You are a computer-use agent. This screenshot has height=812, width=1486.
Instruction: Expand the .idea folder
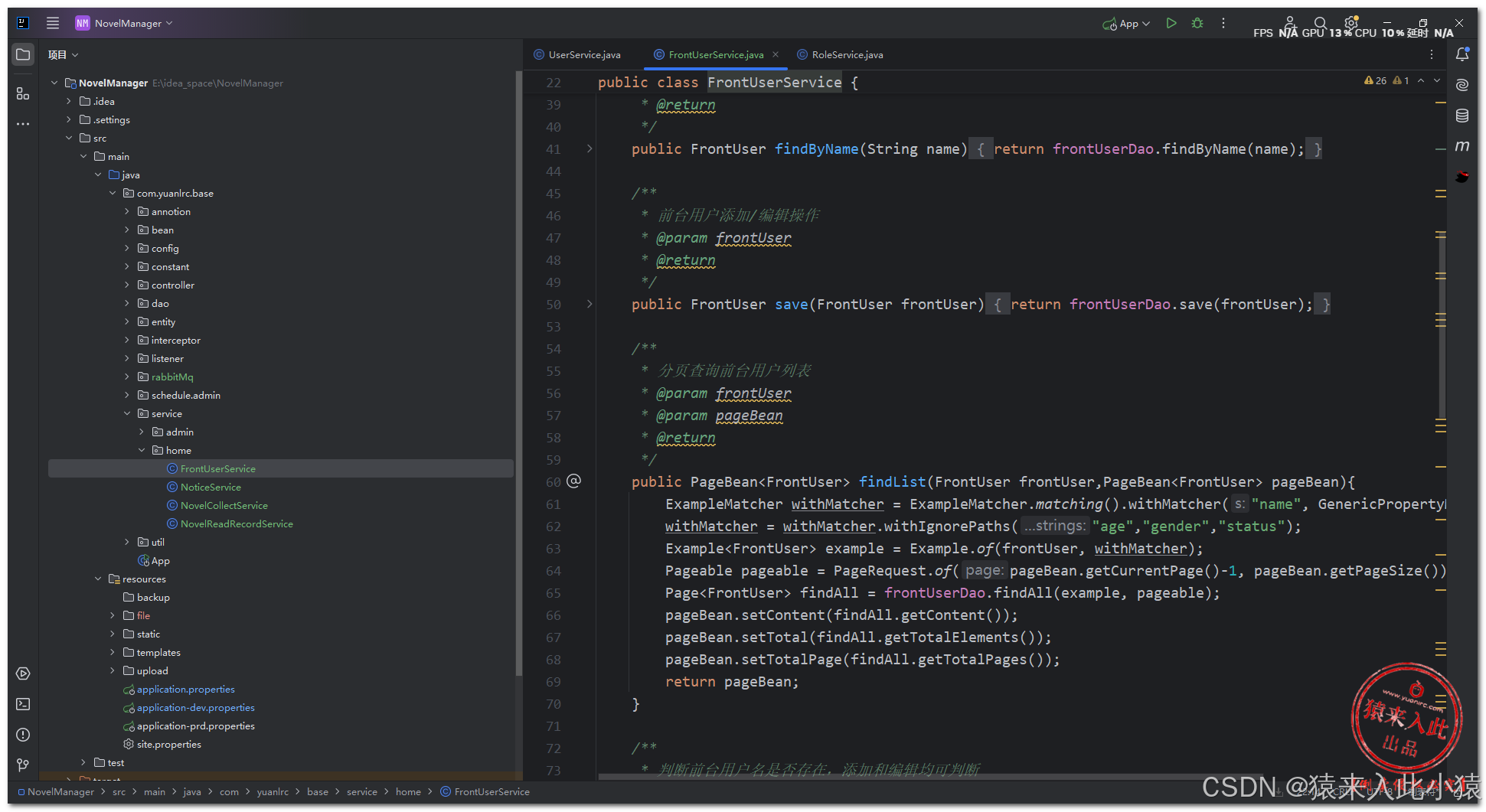click(69, 101)
